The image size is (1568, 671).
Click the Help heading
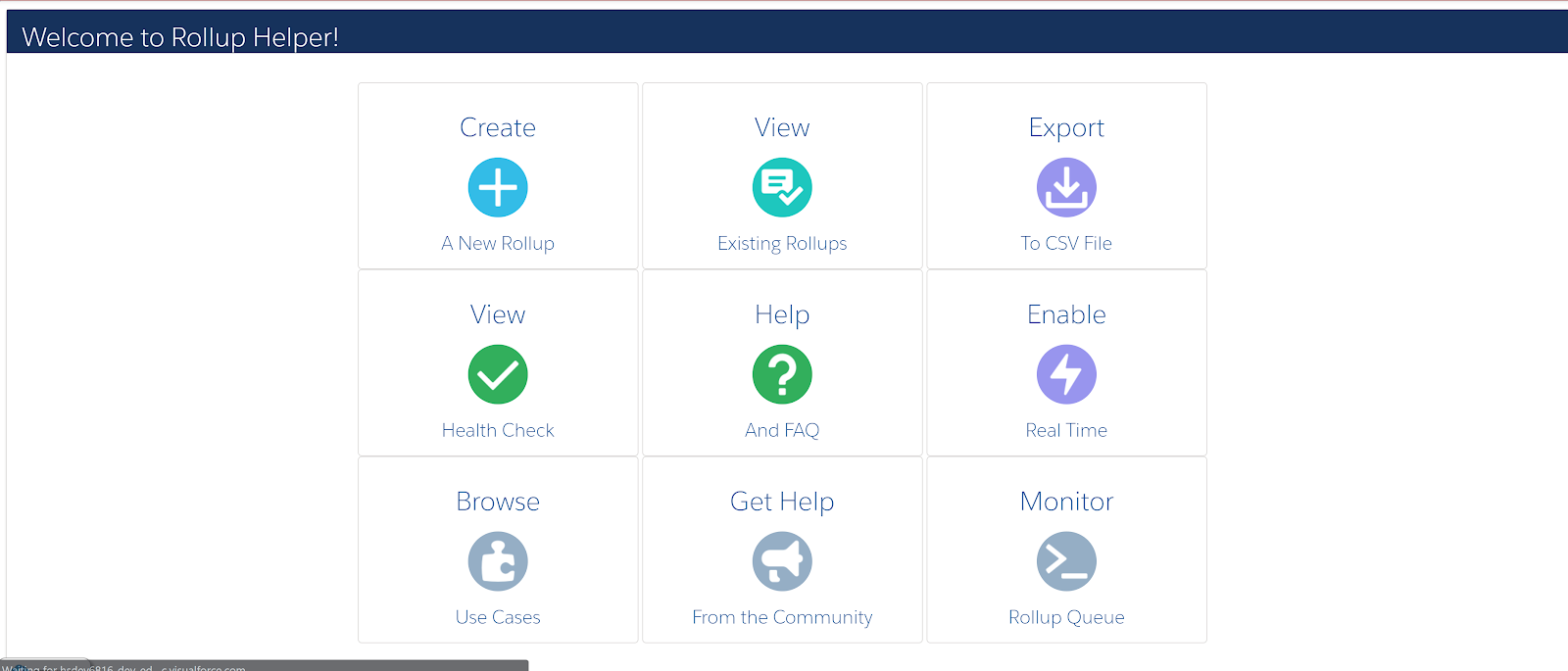point(782,315)
